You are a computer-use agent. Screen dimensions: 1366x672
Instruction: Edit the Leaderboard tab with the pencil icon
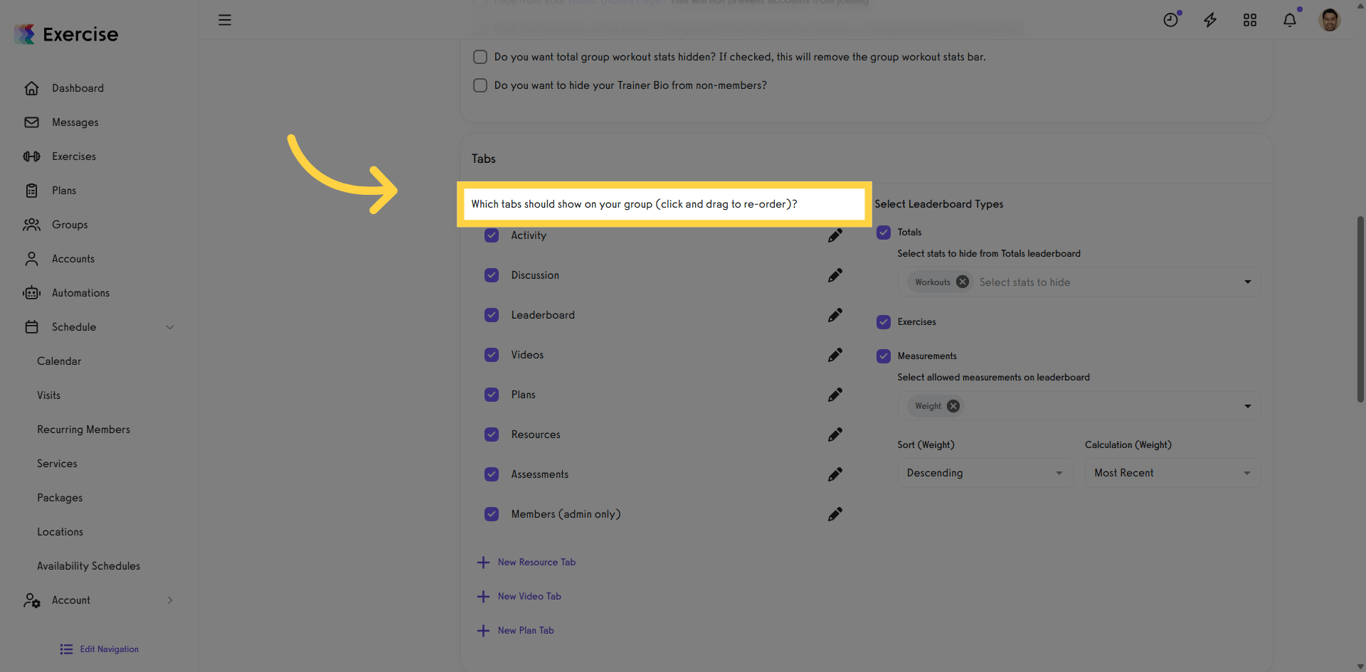[x=835, y=315]
